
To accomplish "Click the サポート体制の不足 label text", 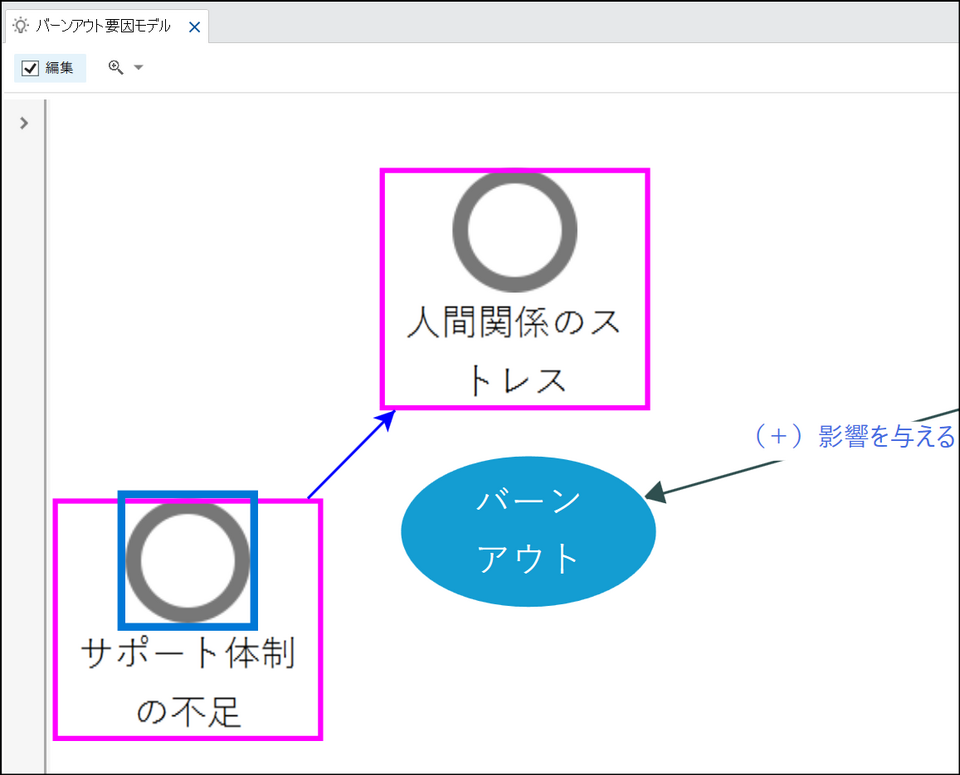I will point(188,682).
